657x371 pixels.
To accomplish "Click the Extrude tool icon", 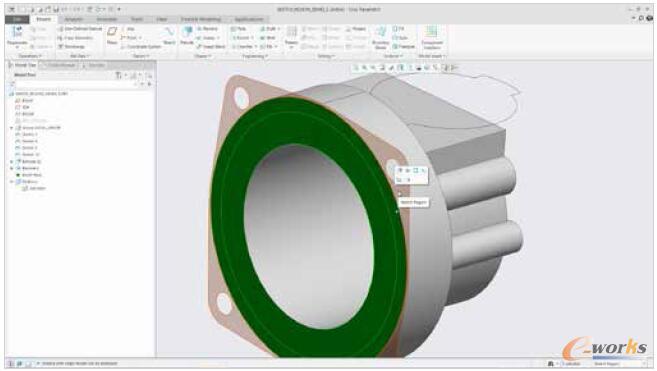I will tap(186, 35).
